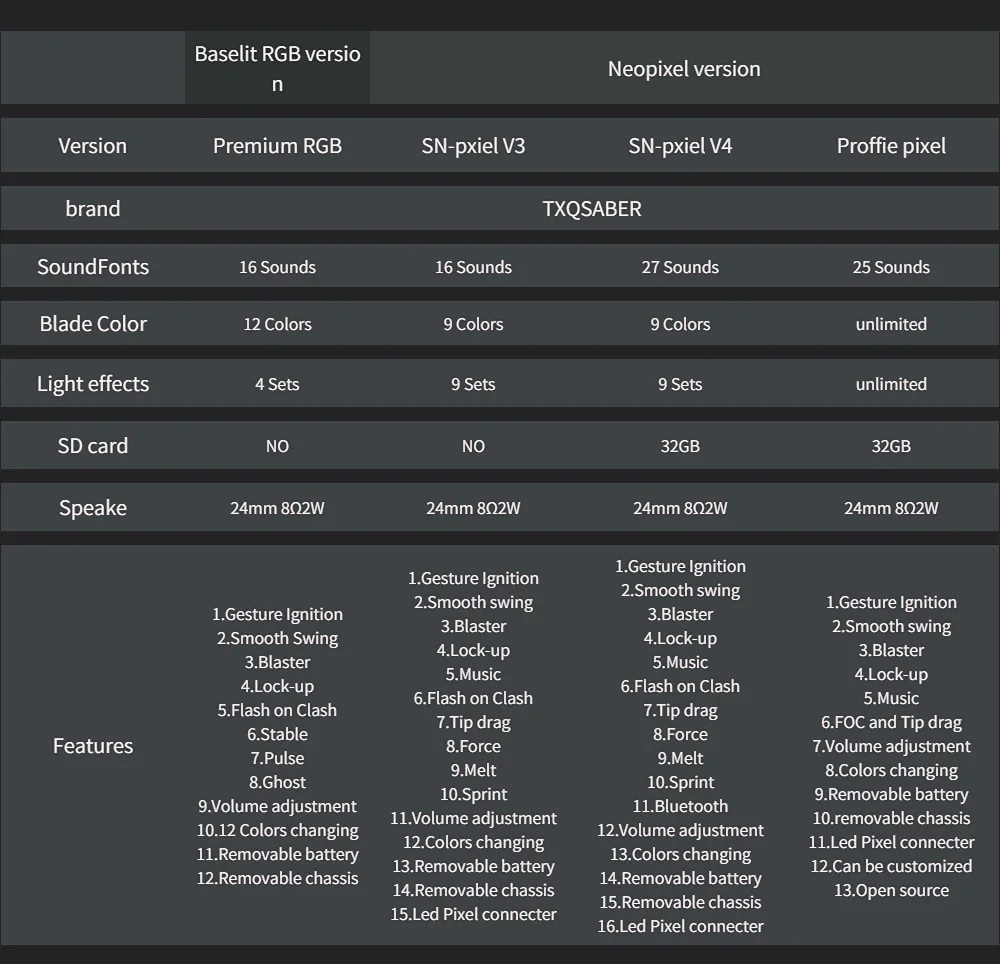
Task: Click the Light effects row label
Action: pos(93,384)
